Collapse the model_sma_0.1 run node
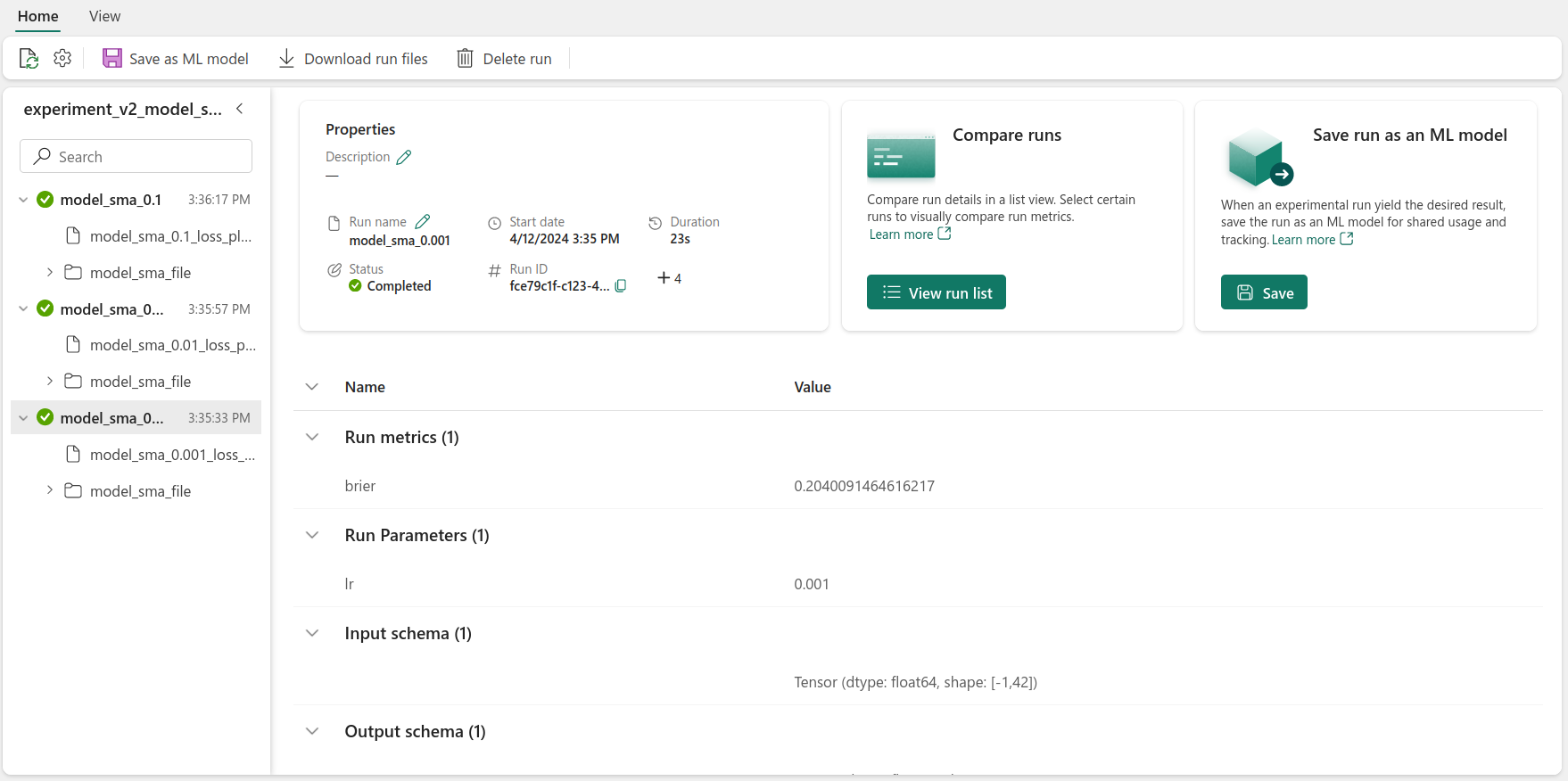The width and height of the screenshot is (1568, 781). (23, 200)
